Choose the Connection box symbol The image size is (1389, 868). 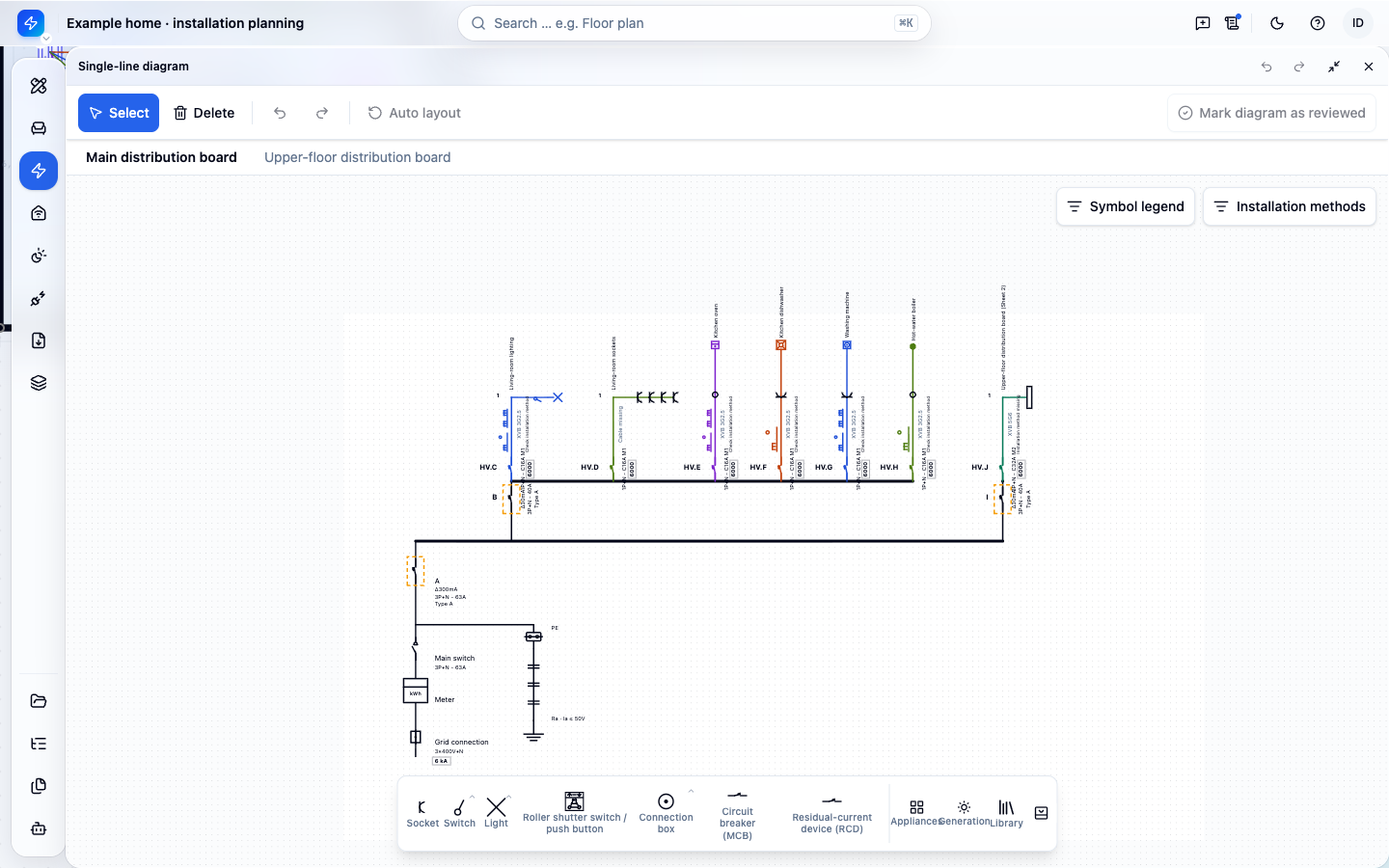666,813
